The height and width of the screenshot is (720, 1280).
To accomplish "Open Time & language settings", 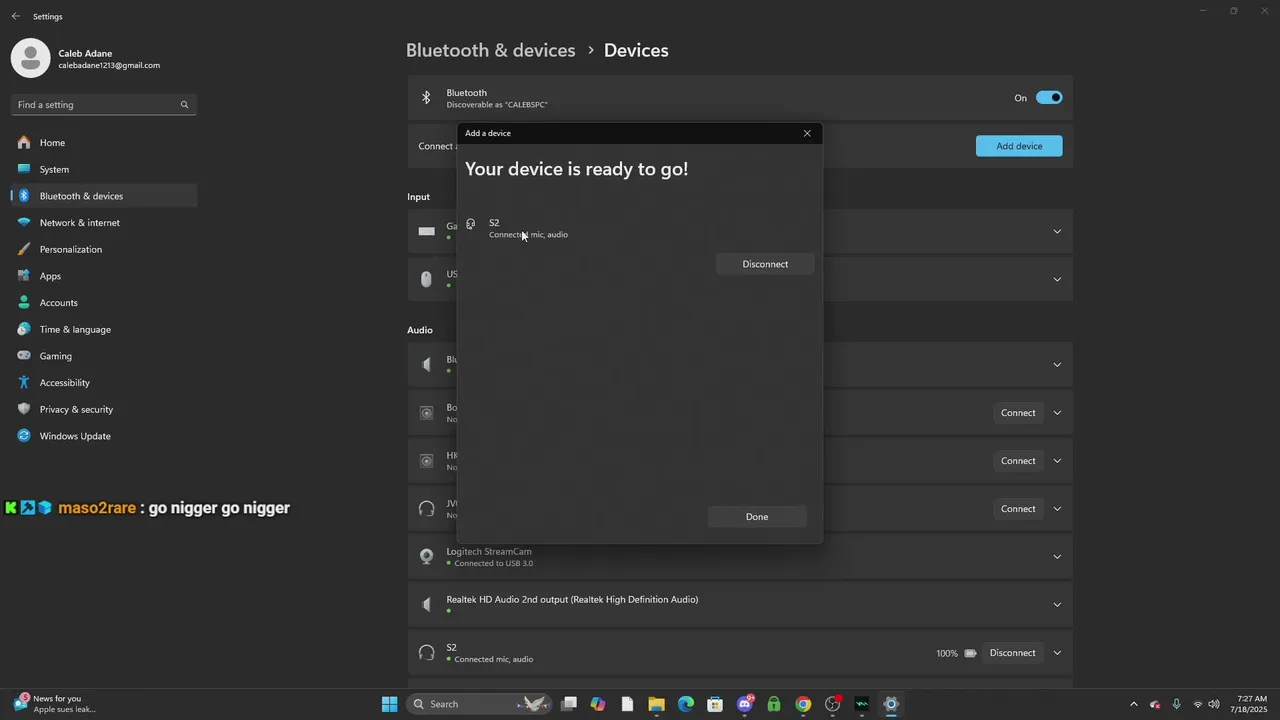I will pos(104,329).
